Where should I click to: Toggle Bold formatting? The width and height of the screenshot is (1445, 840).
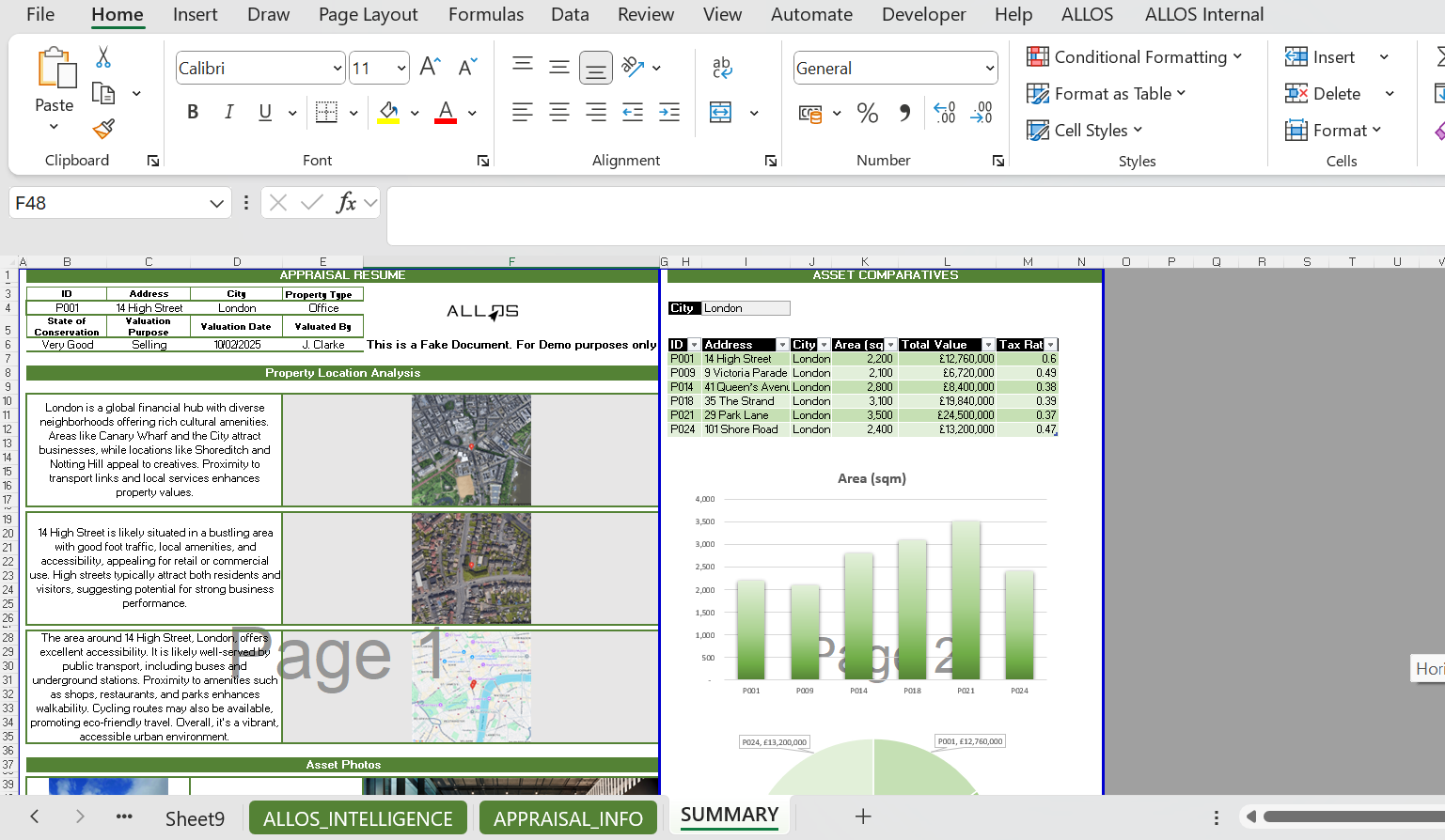[x=193, y=113]
